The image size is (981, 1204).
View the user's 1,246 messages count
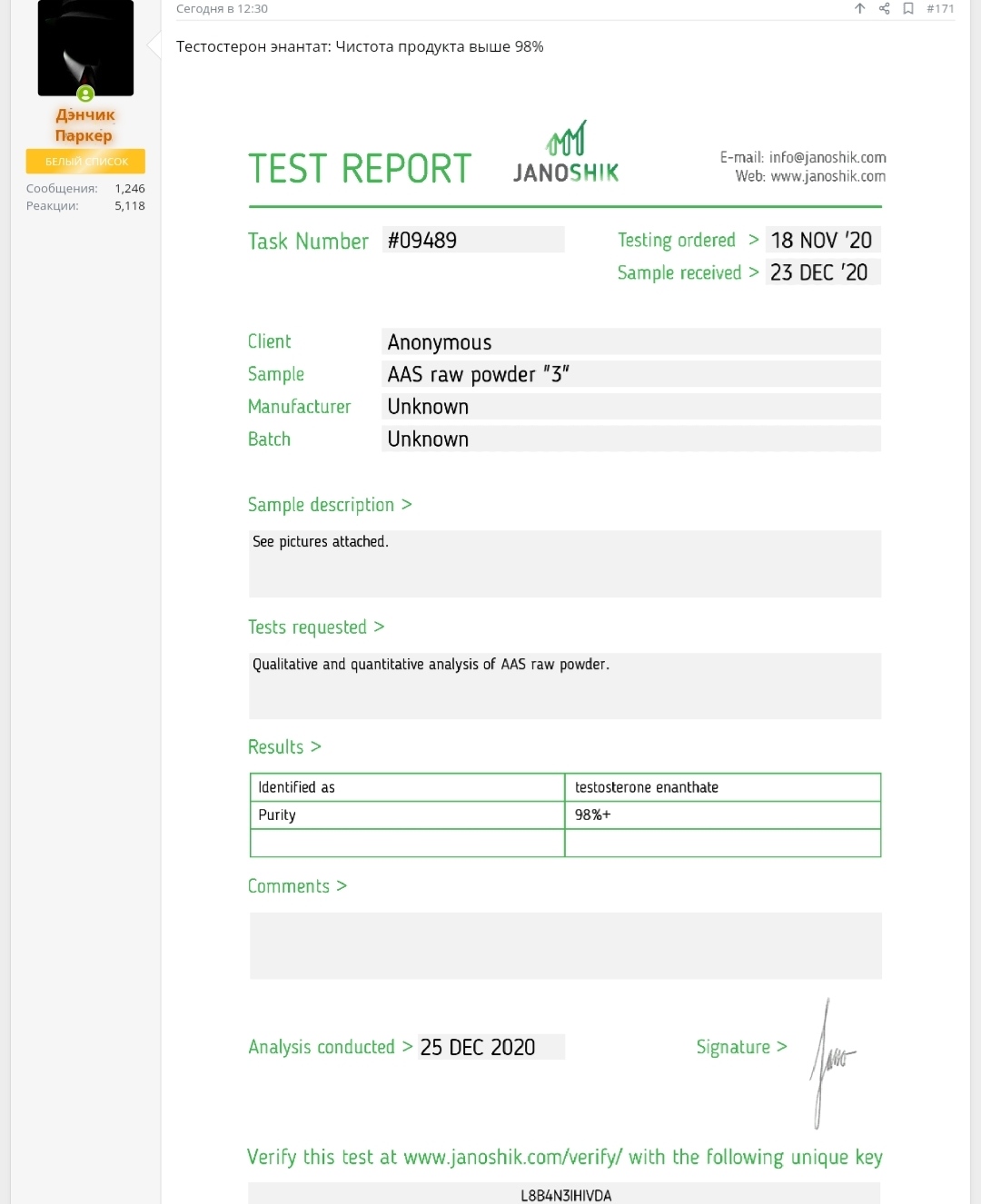tap(130, 188)
